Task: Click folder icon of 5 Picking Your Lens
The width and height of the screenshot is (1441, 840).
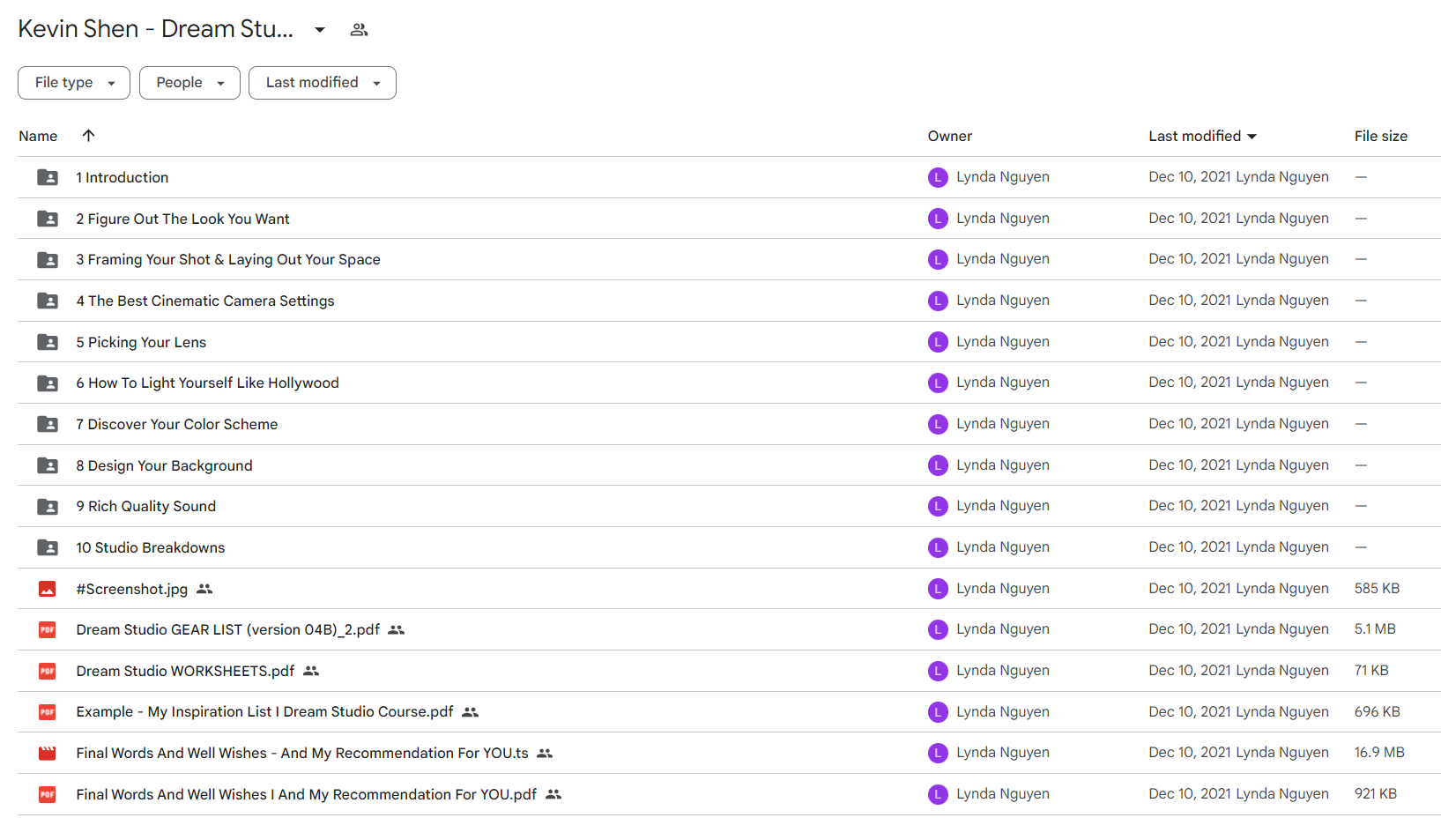Action: point(48,342)
